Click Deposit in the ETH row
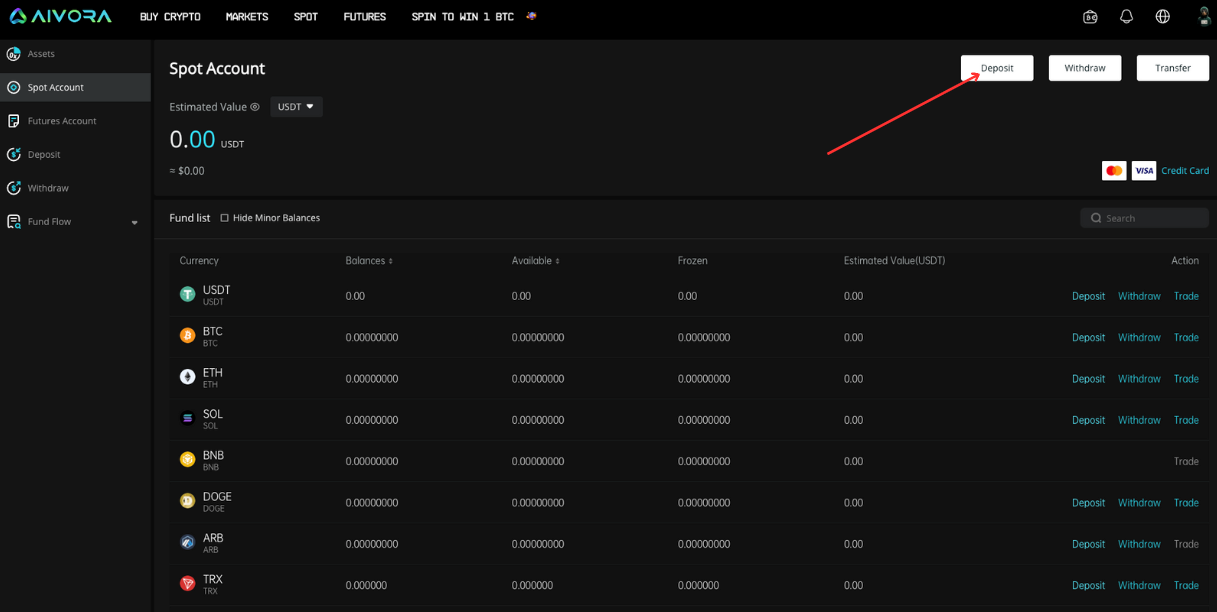This screenshot has height=612, width=1217. click(1088, 379)
